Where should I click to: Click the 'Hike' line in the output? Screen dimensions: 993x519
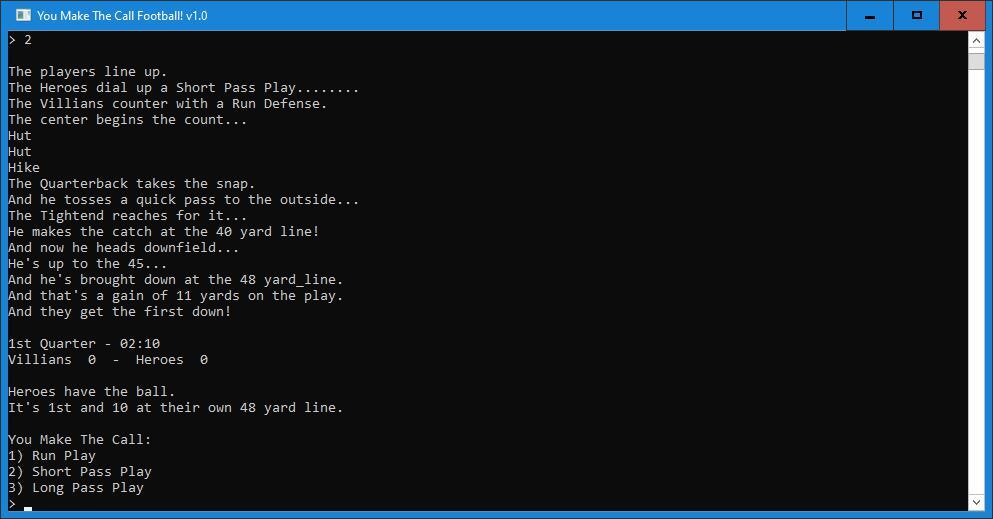tap(24, 168)
